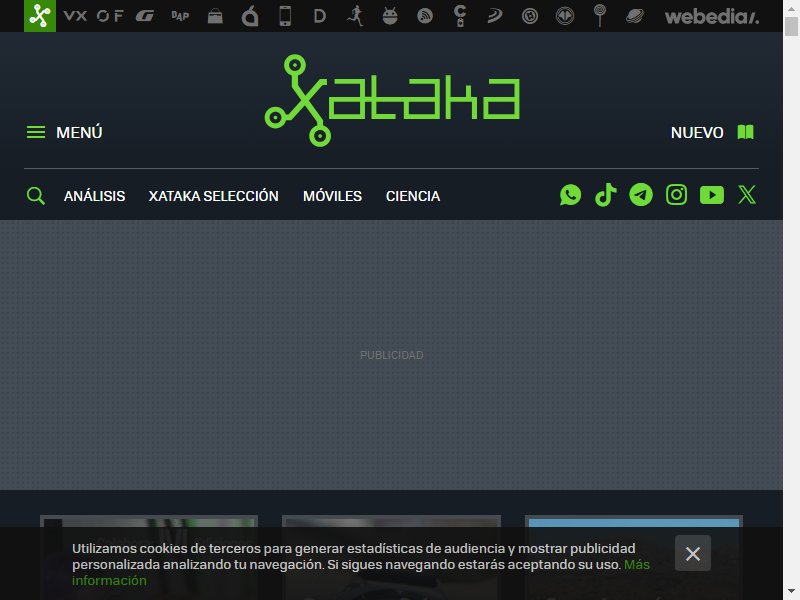Viewport: 800px width, 600px height.
Task: Close the cookie notice banner
Action: coord(693,554)
